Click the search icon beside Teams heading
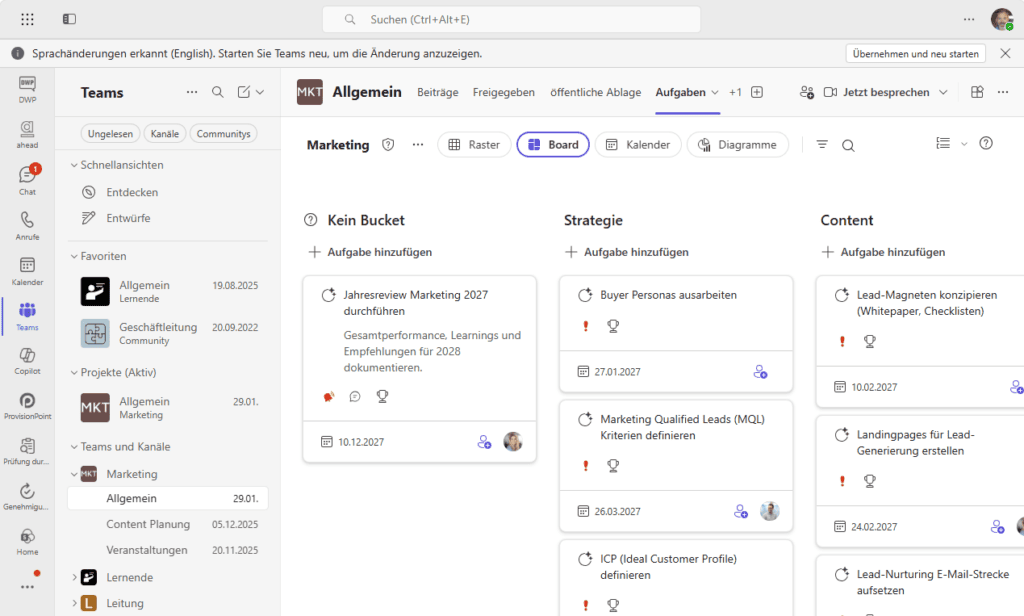The height and width of the screenshot is (616, 1024). (x=217, y=92)
